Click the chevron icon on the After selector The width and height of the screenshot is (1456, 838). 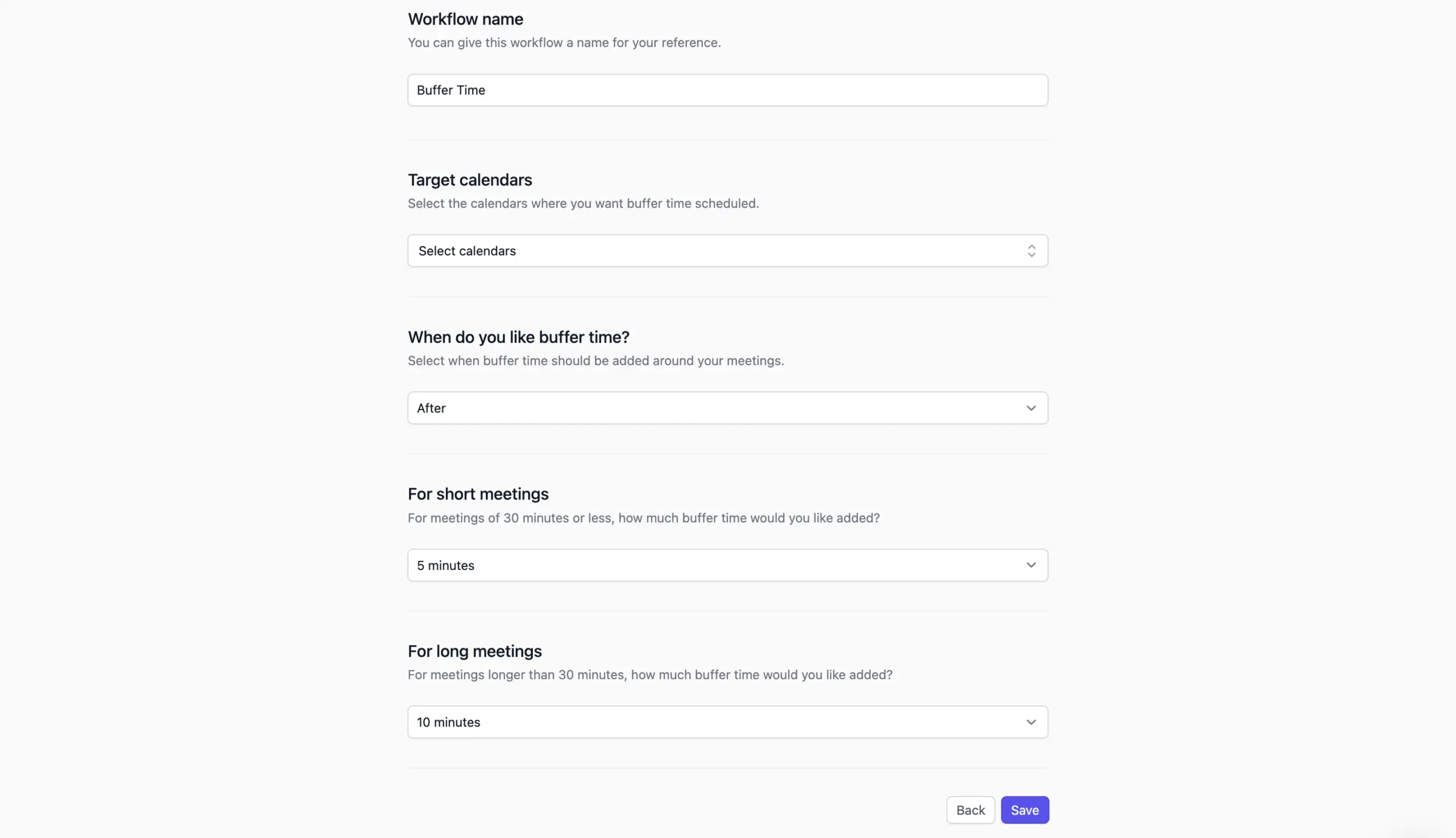click(x=1031, y=407)
